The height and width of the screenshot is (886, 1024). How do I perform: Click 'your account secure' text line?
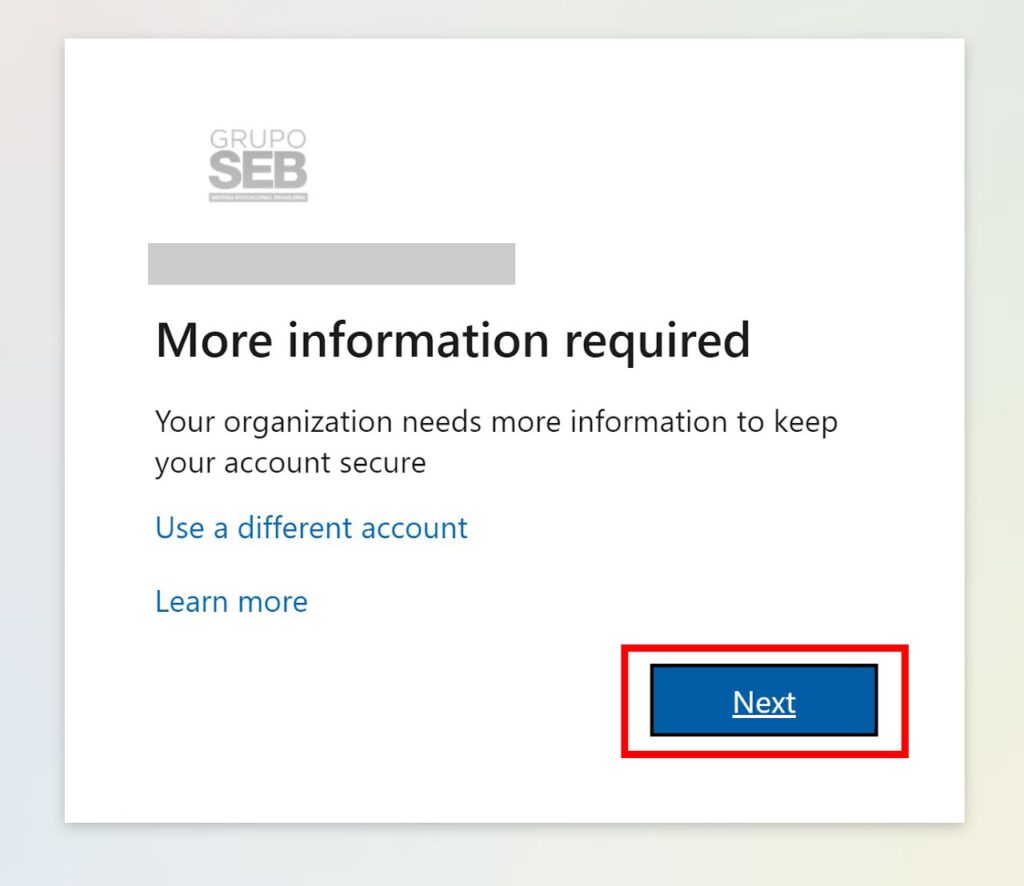(x=290, y=463)
